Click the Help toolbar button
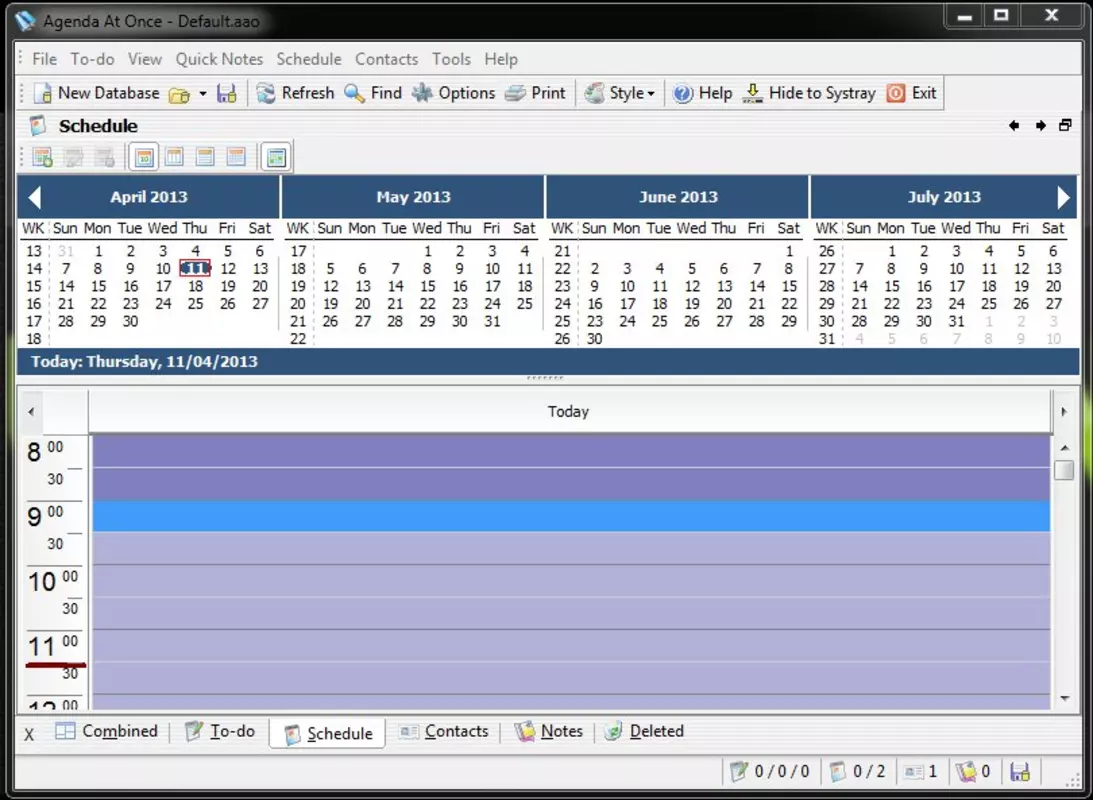 [703, 93]
